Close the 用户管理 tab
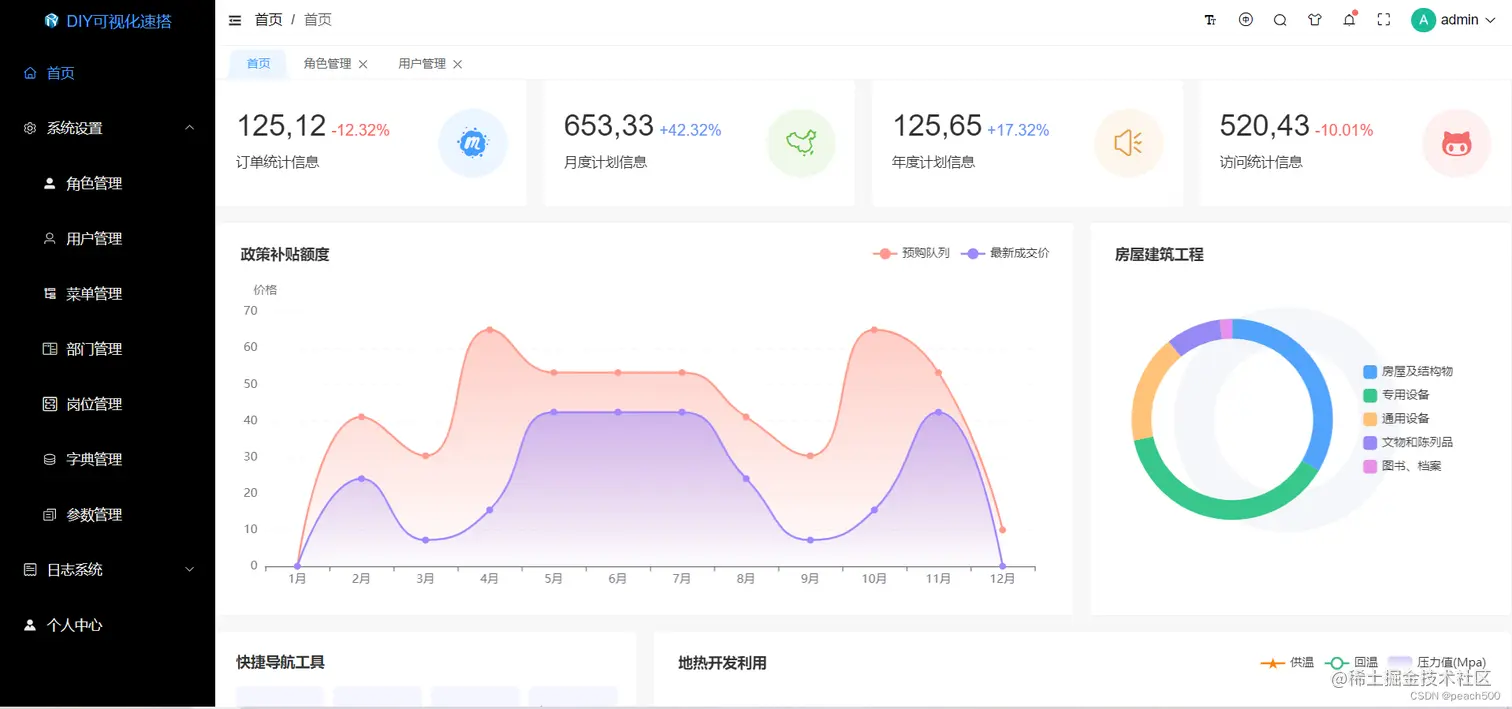Viewport: 1512px width, 709px height. point(458,64)
